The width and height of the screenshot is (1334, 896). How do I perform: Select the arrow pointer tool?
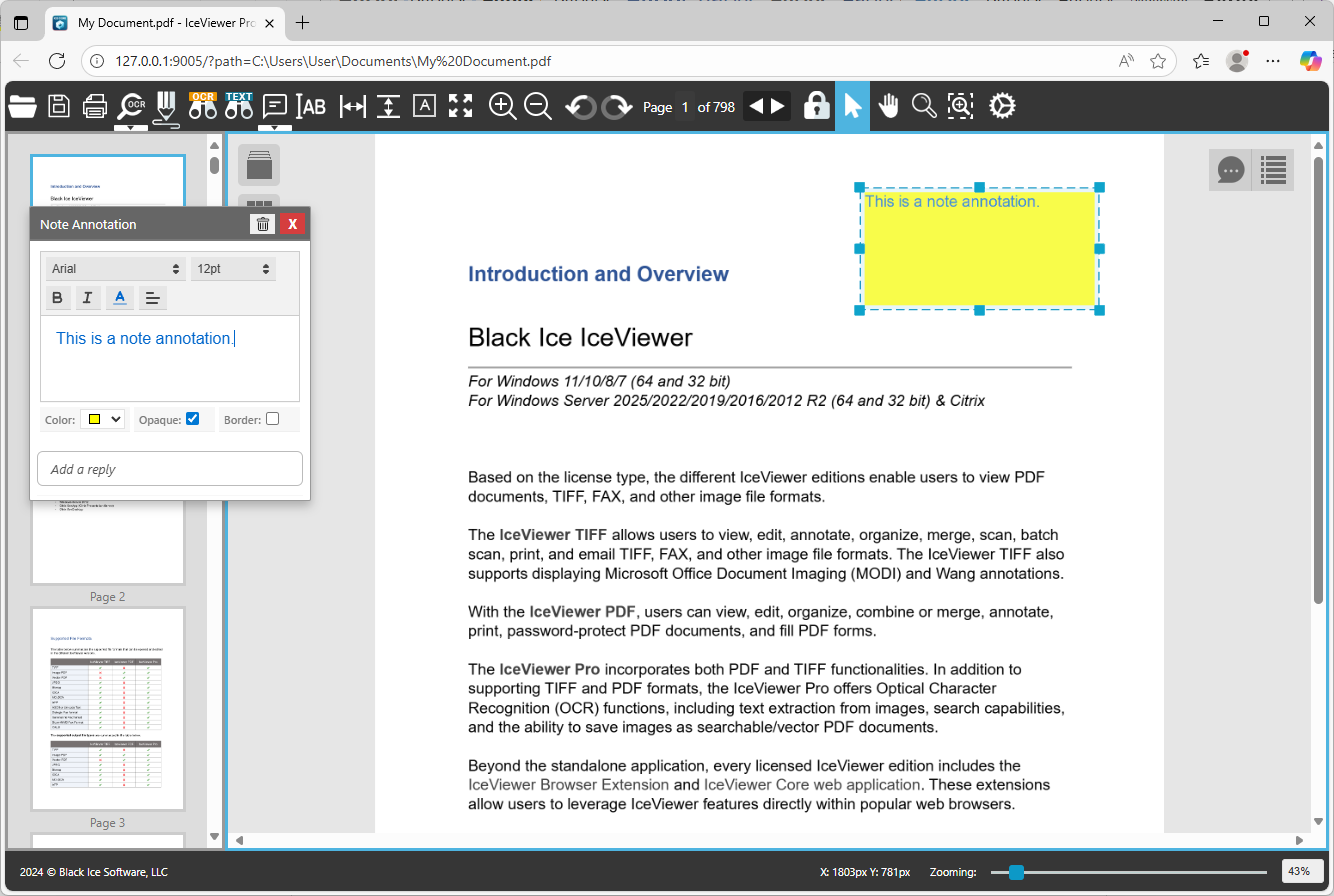[x=852, y=106]
